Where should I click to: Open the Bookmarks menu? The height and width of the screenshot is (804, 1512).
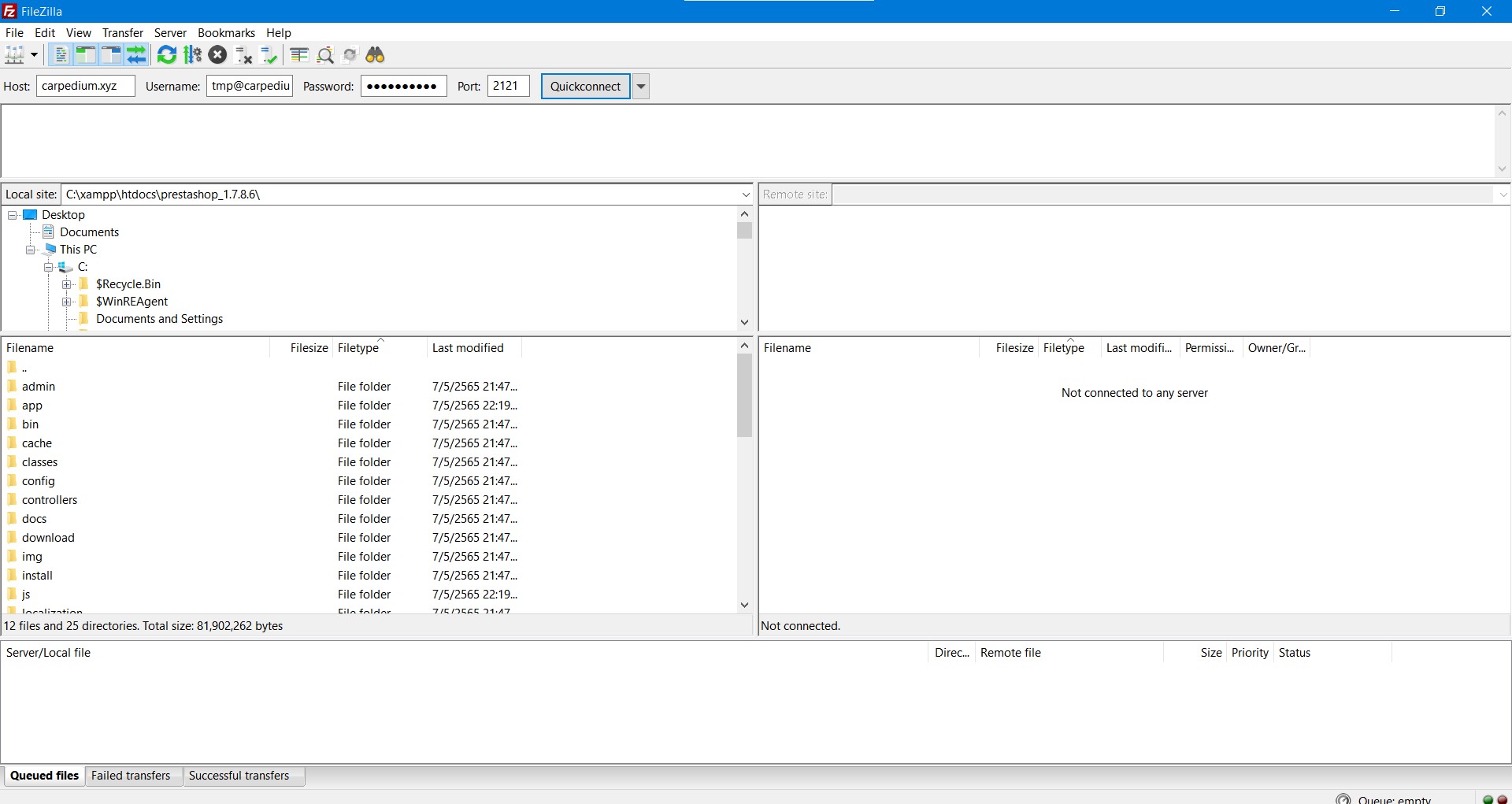(x=226, y=33)
